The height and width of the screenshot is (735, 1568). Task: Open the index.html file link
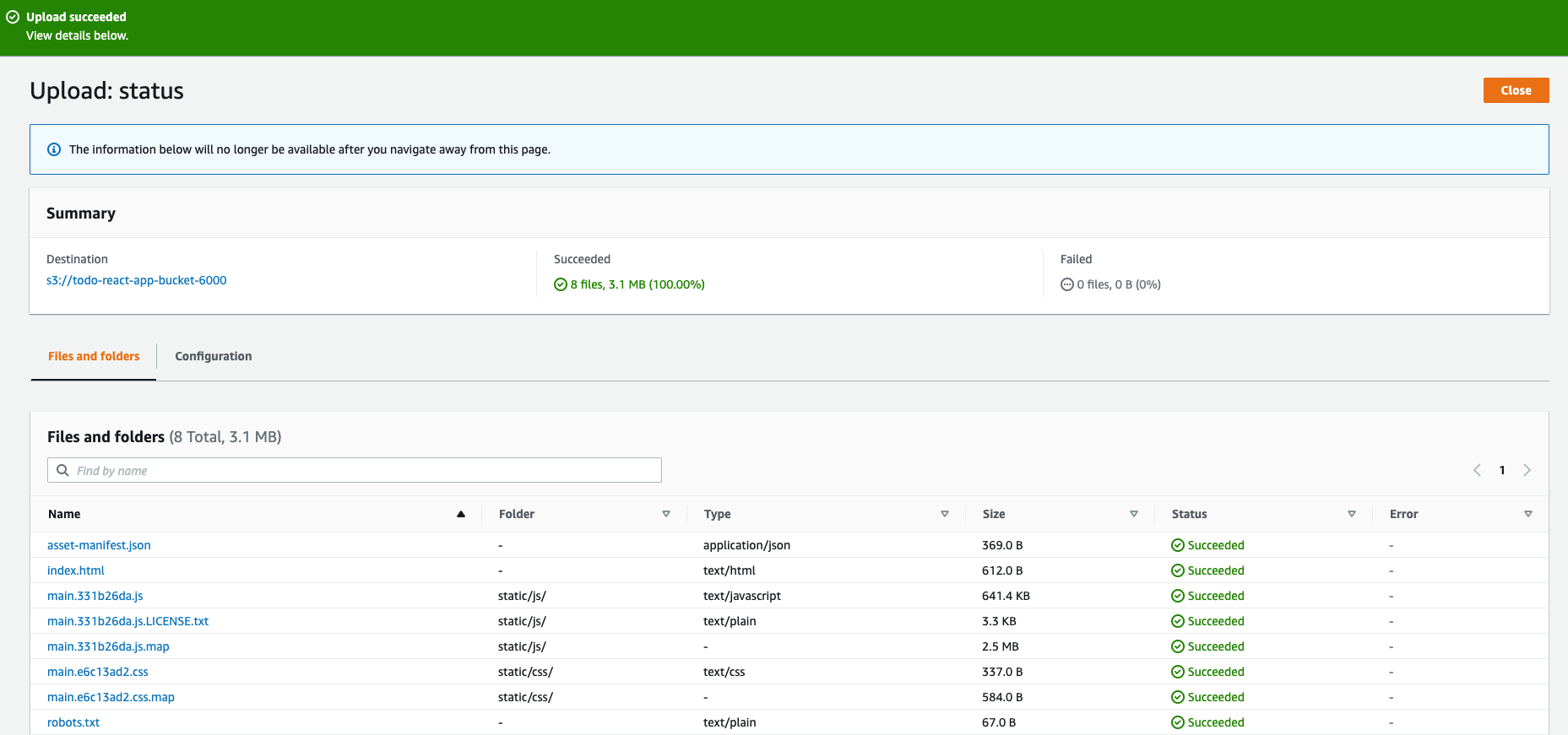76,570
